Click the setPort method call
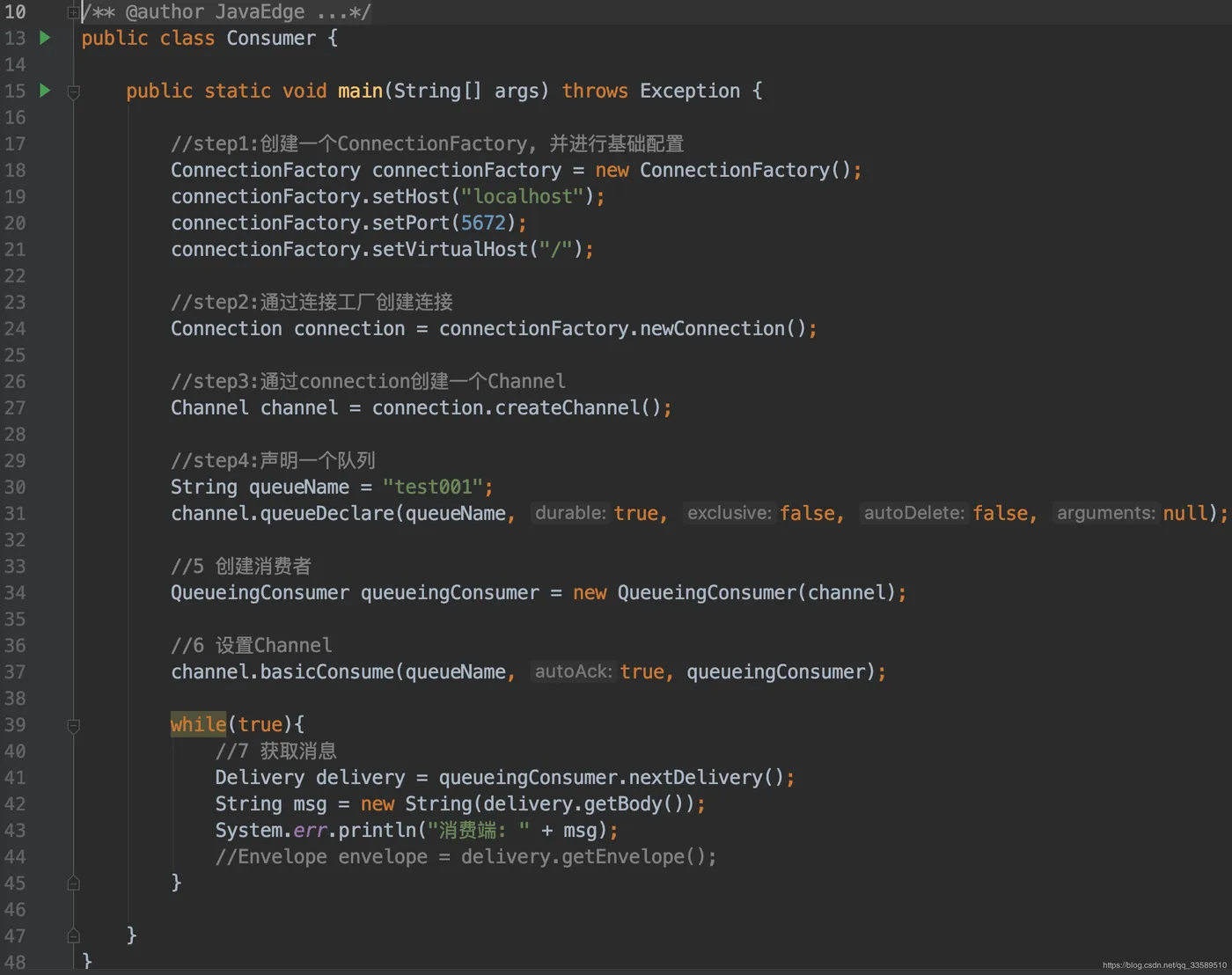The height and width of the screenshot is (975, 1232). 411,223
